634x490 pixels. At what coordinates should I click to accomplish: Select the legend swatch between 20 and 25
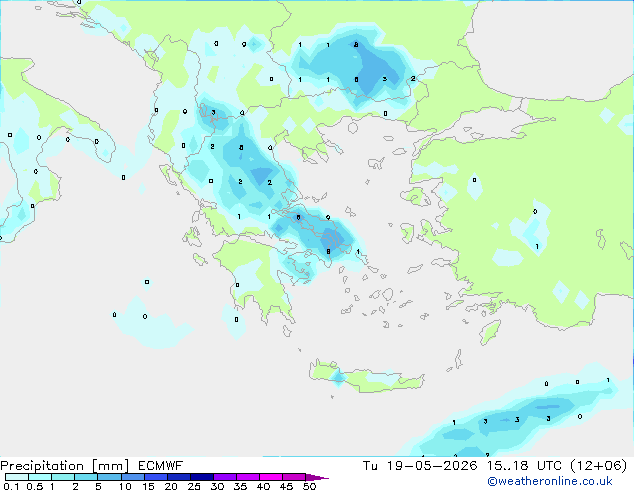pos(179,477)
